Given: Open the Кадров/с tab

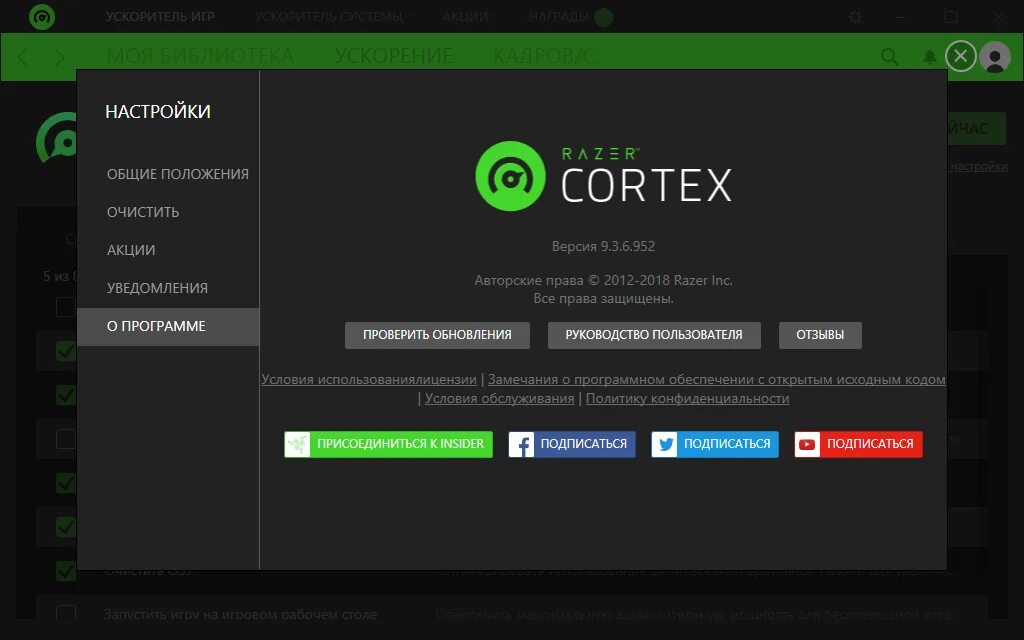Looking at the screenshot, I should 544,57.
